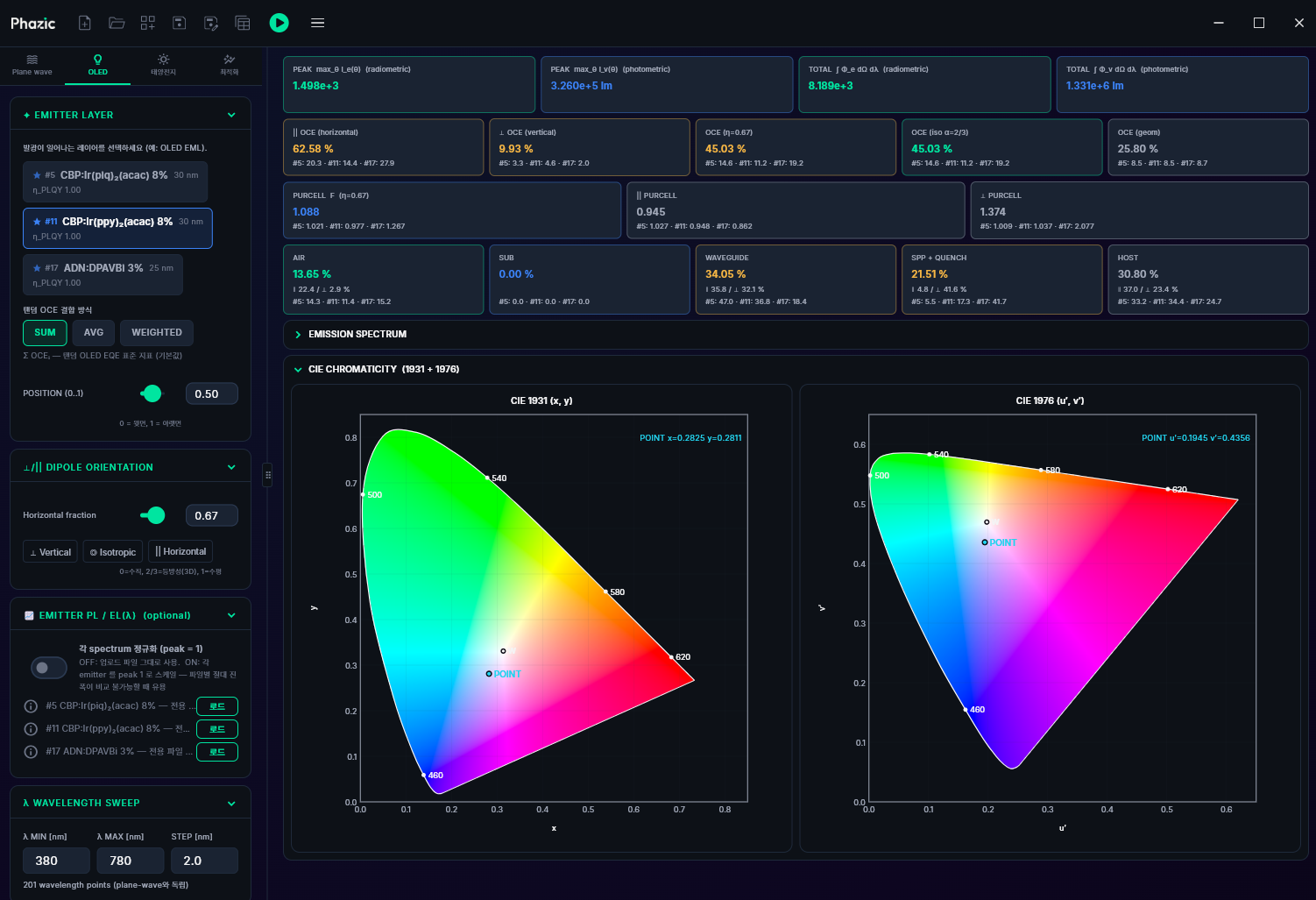Click 로드 button for #17 ADN:DPAVBi
Image resolution: width=1316 pixels, height=900 pixels.
tap(217, 752)
